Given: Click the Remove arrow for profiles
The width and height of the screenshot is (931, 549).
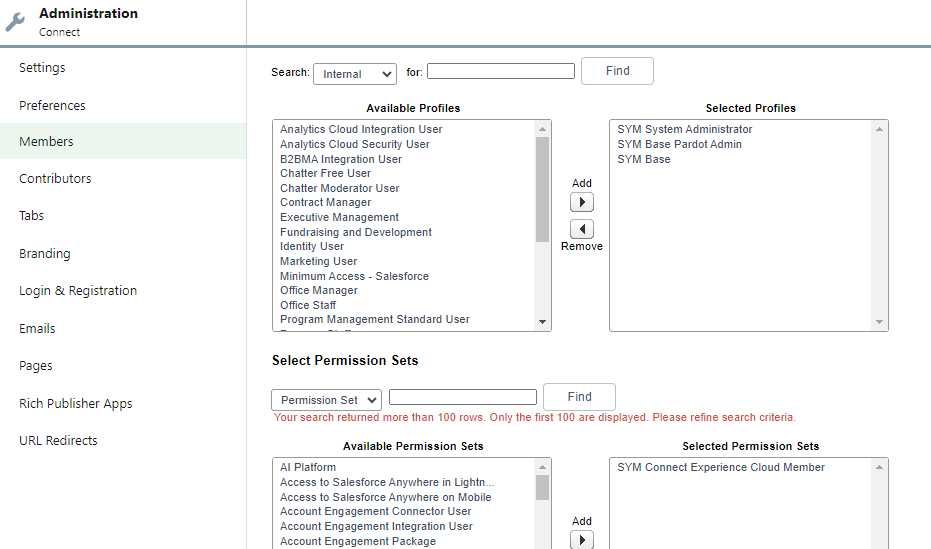Looking at the screenshot, I should coord(582,229).
